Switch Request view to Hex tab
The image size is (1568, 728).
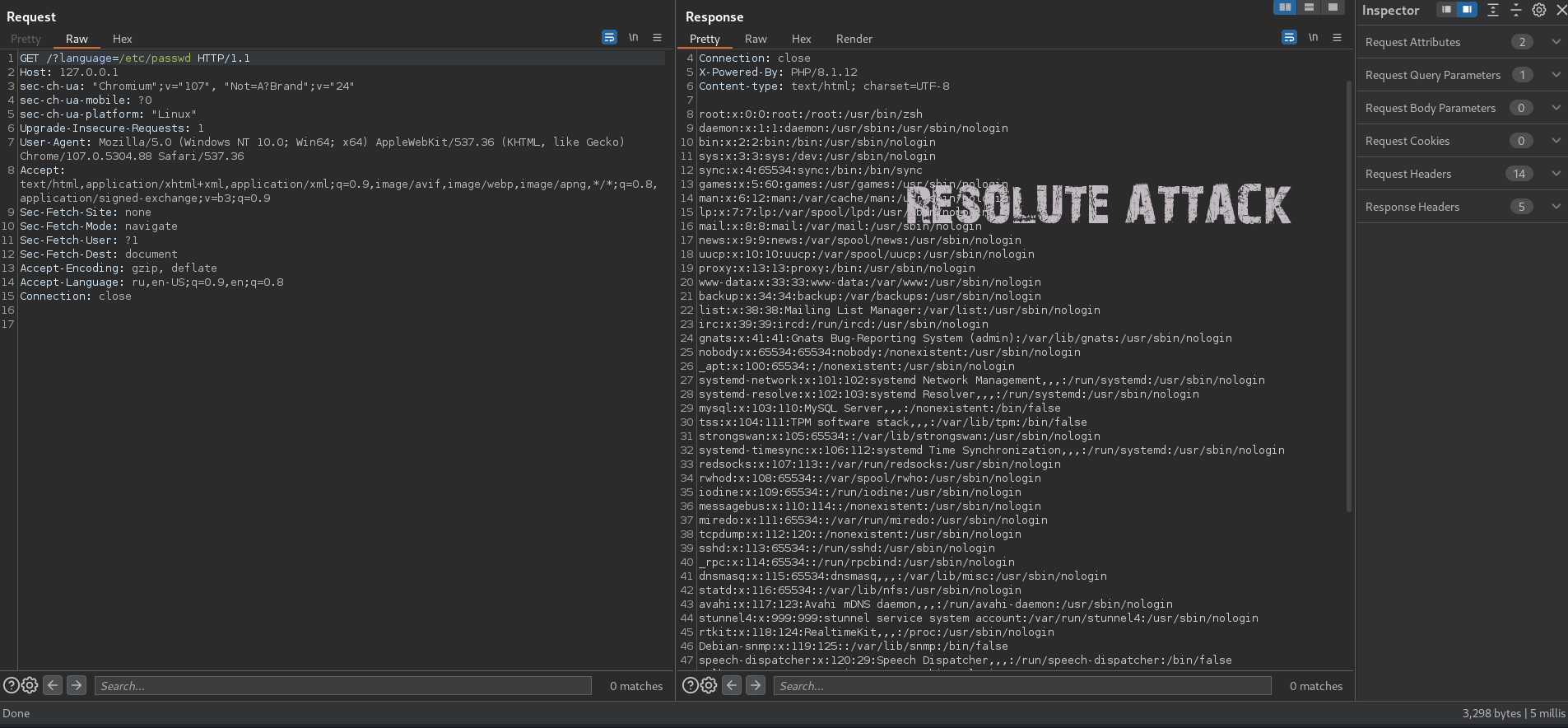(122, 39)
